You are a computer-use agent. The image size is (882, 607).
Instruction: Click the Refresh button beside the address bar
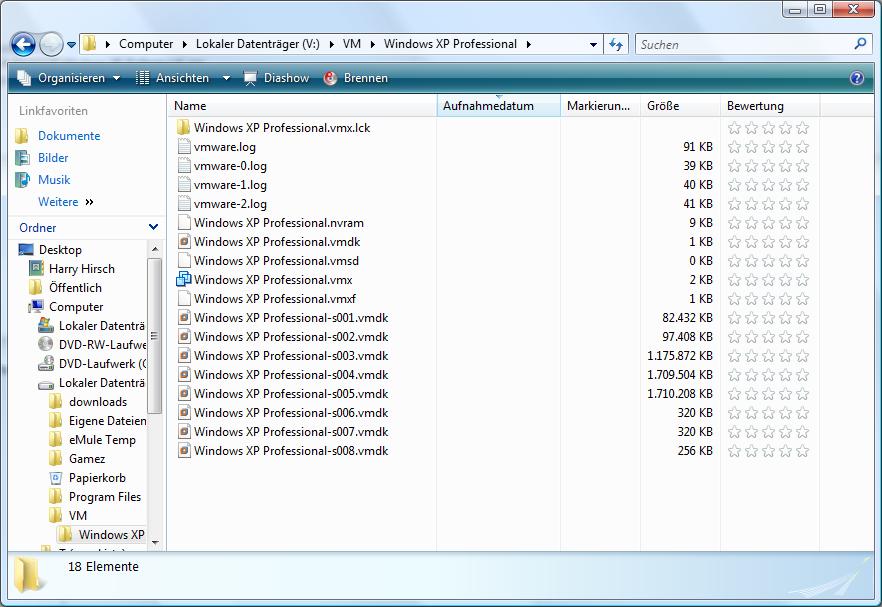616,44
